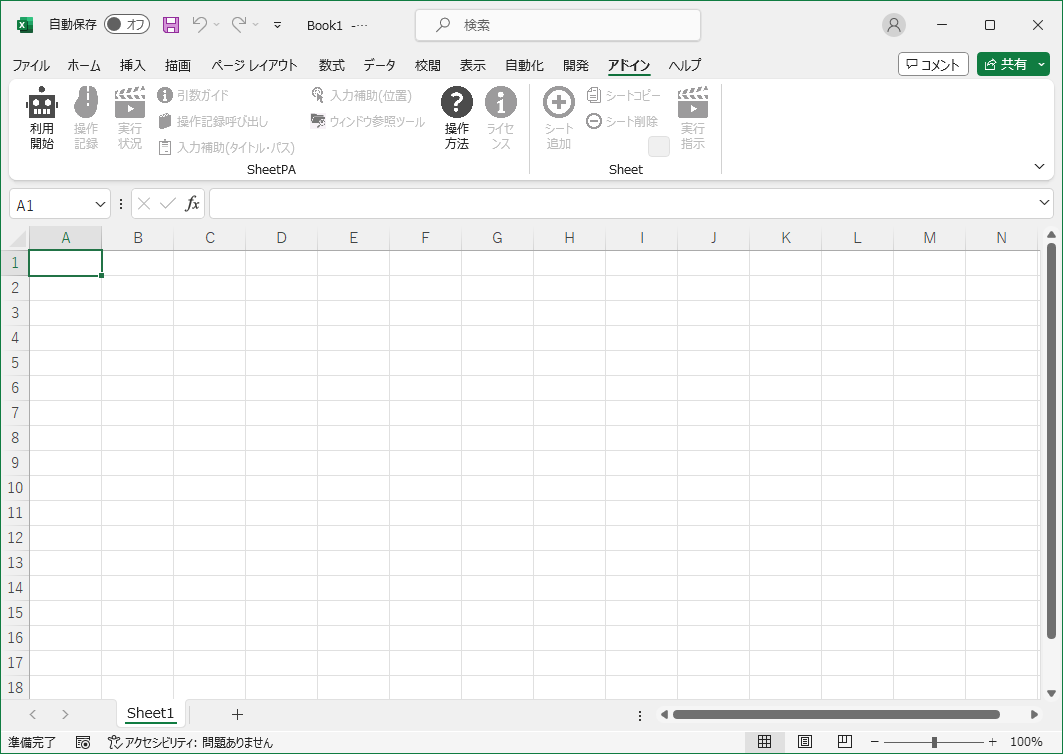Expand the formula bar
The image size is (1063, 754).
pyautogui.click(x=1045, y=204)
